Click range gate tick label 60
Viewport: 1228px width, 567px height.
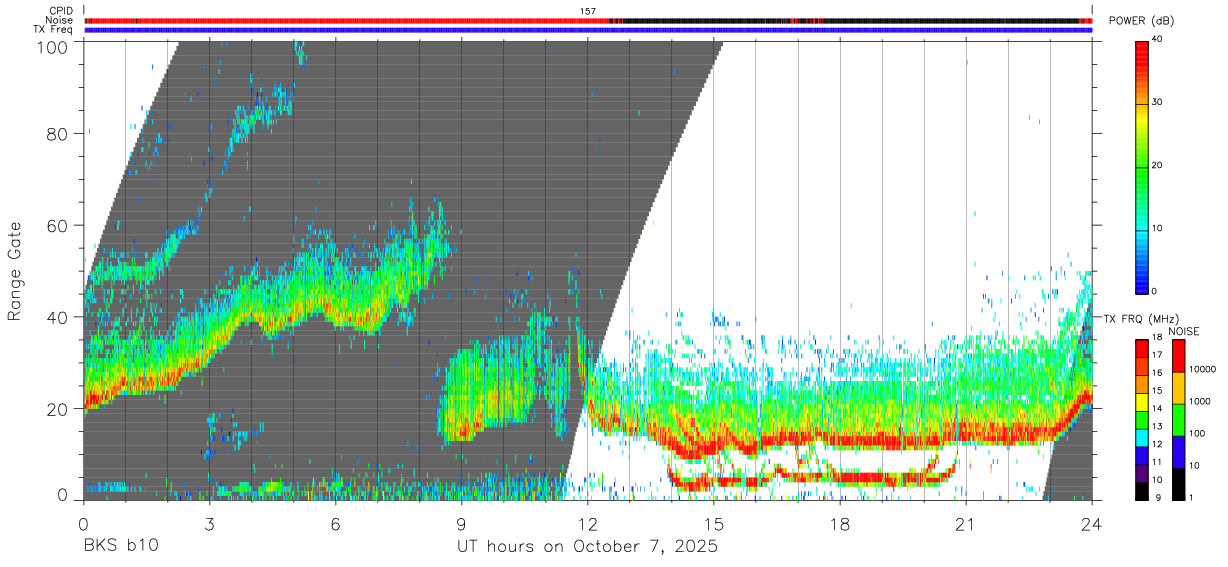pyautogui.click(x=58, y=225)
